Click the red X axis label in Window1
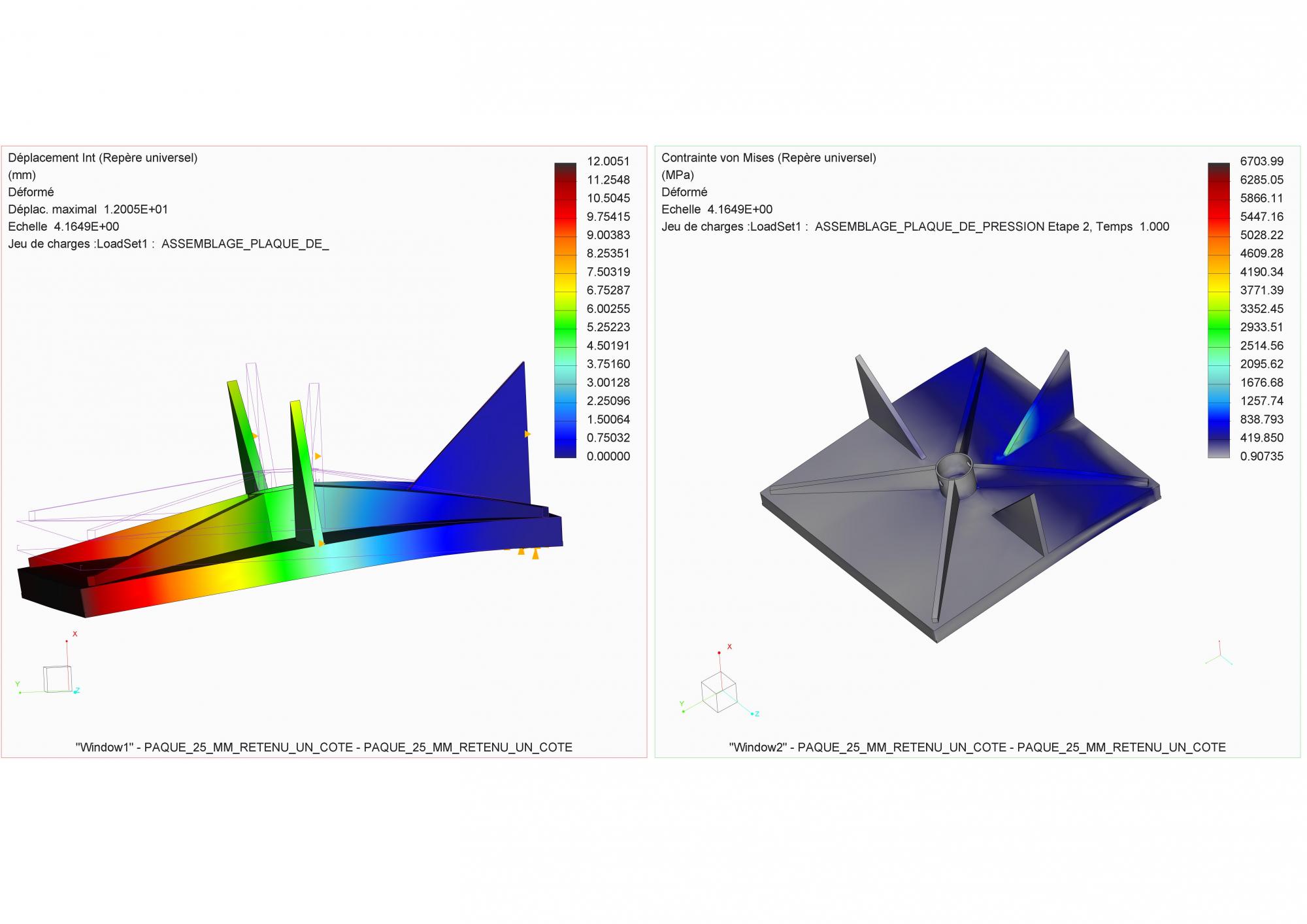The width and height of the screenshot is (1307, 924). pos(75,634)
